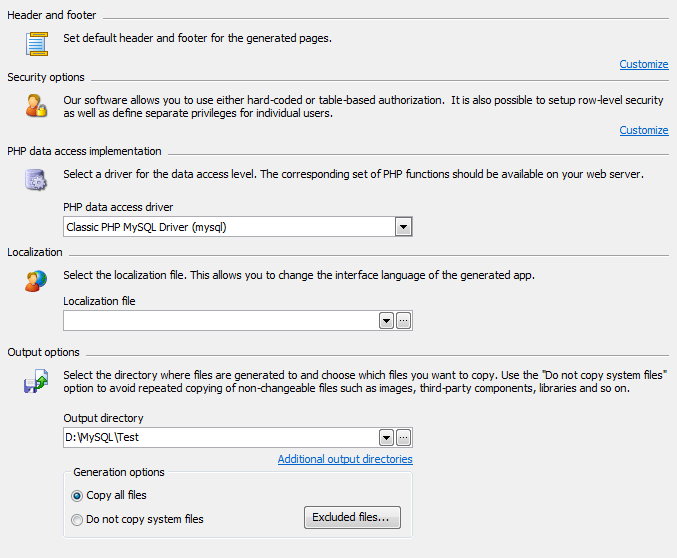The image size is (677, 558).
Task: Click the 'Localization file' label
Action: pyautogui.click(x=99, y=301)
